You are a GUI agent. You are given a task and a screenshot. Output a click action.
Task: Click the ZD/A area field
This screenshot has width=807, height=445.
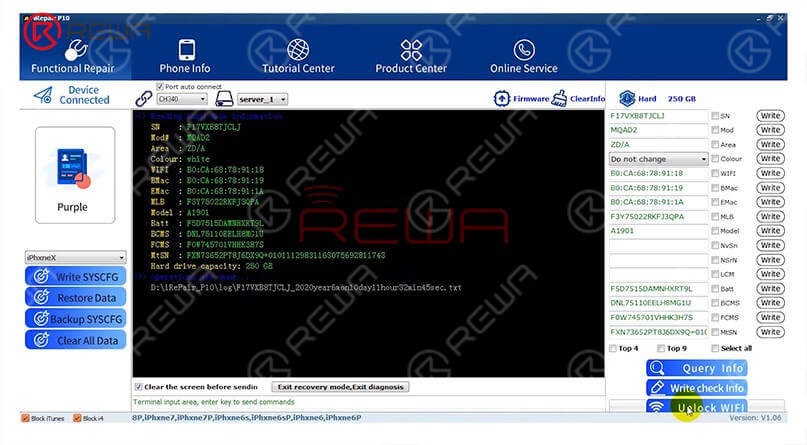[658, 145]
